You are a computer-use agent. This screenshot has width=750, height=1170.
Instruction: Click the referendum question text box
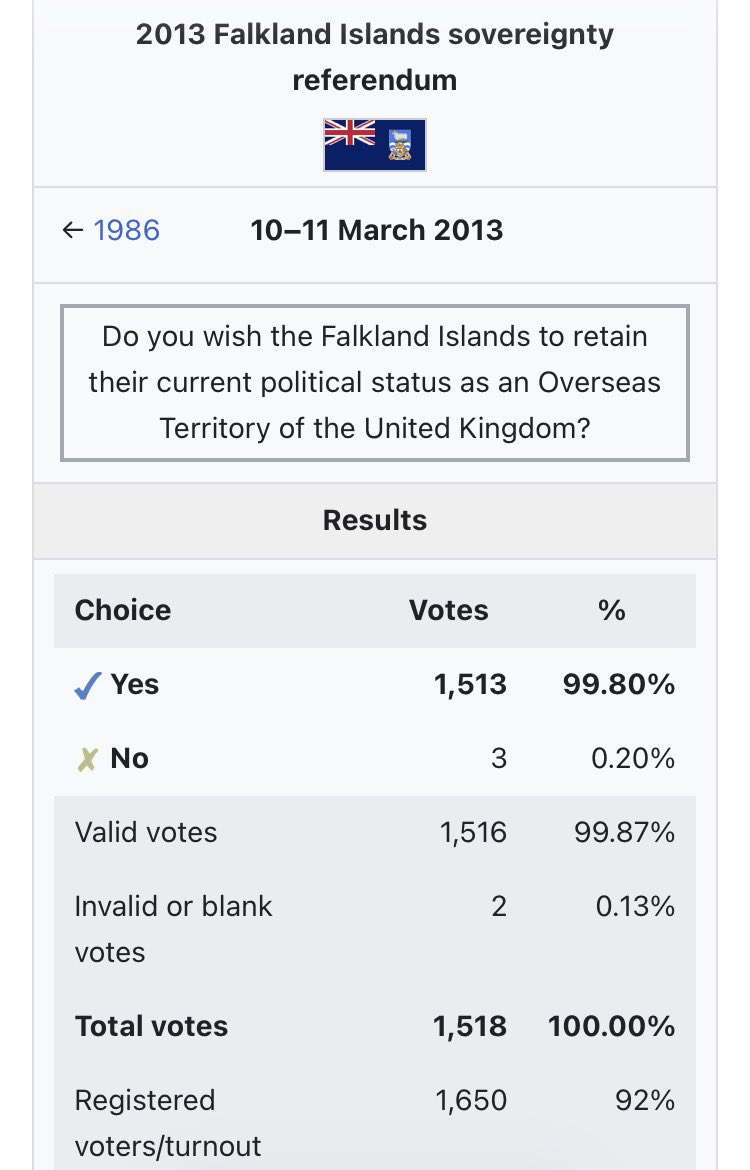[x=375, y=383]
